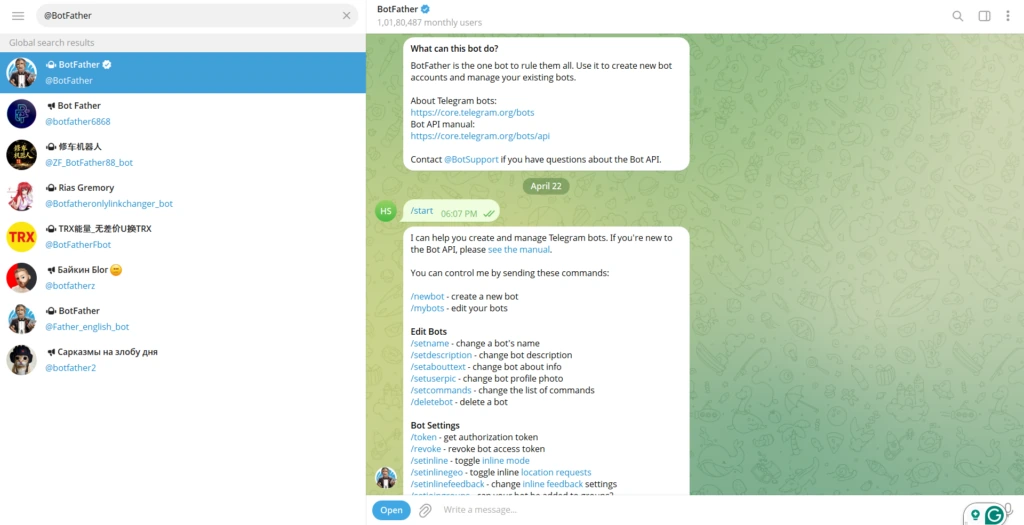Open the three-dot chat options menu

click(x=1008, y=16)
